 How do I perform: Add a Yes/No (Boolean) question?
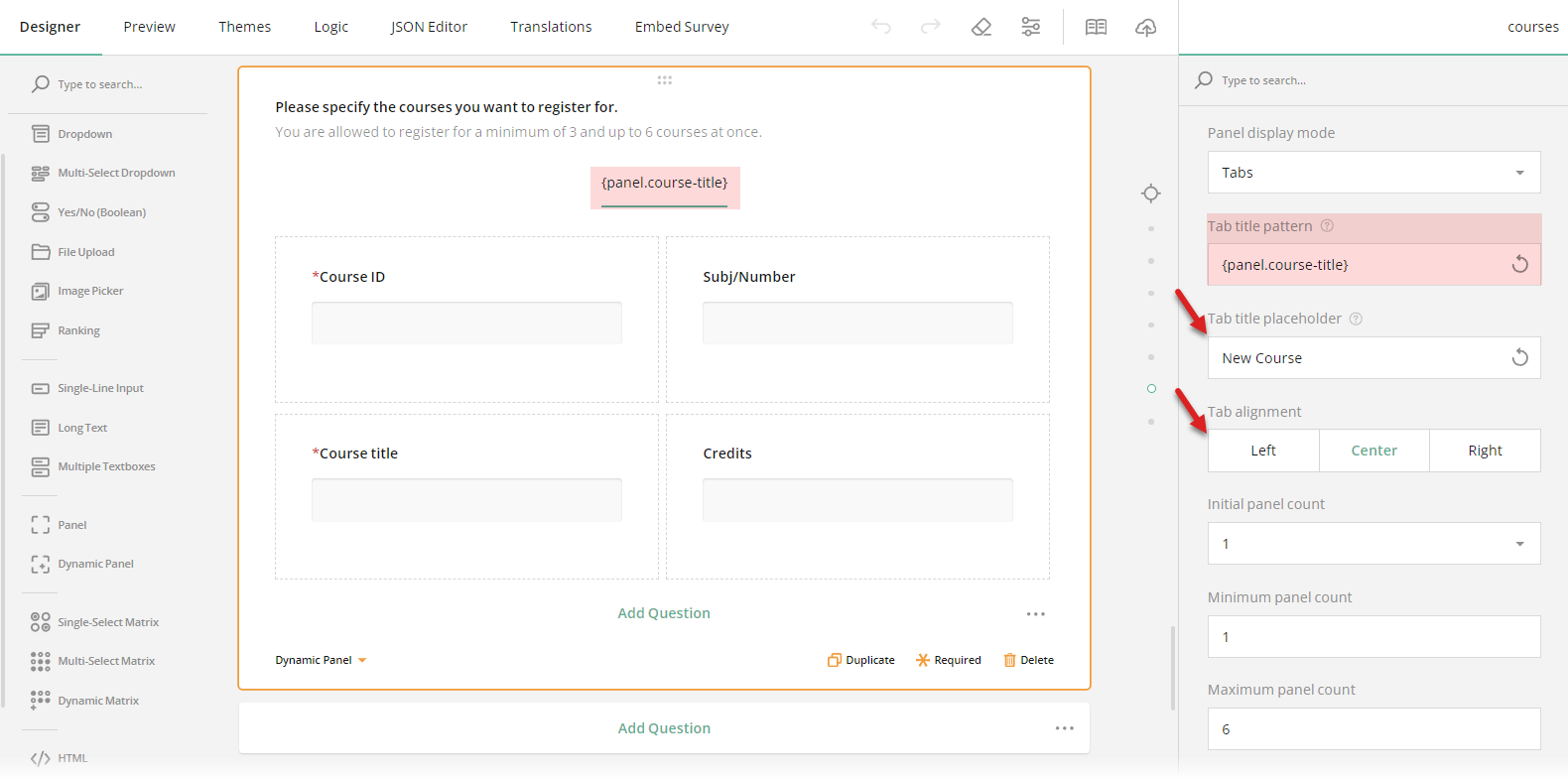point(88,212)
